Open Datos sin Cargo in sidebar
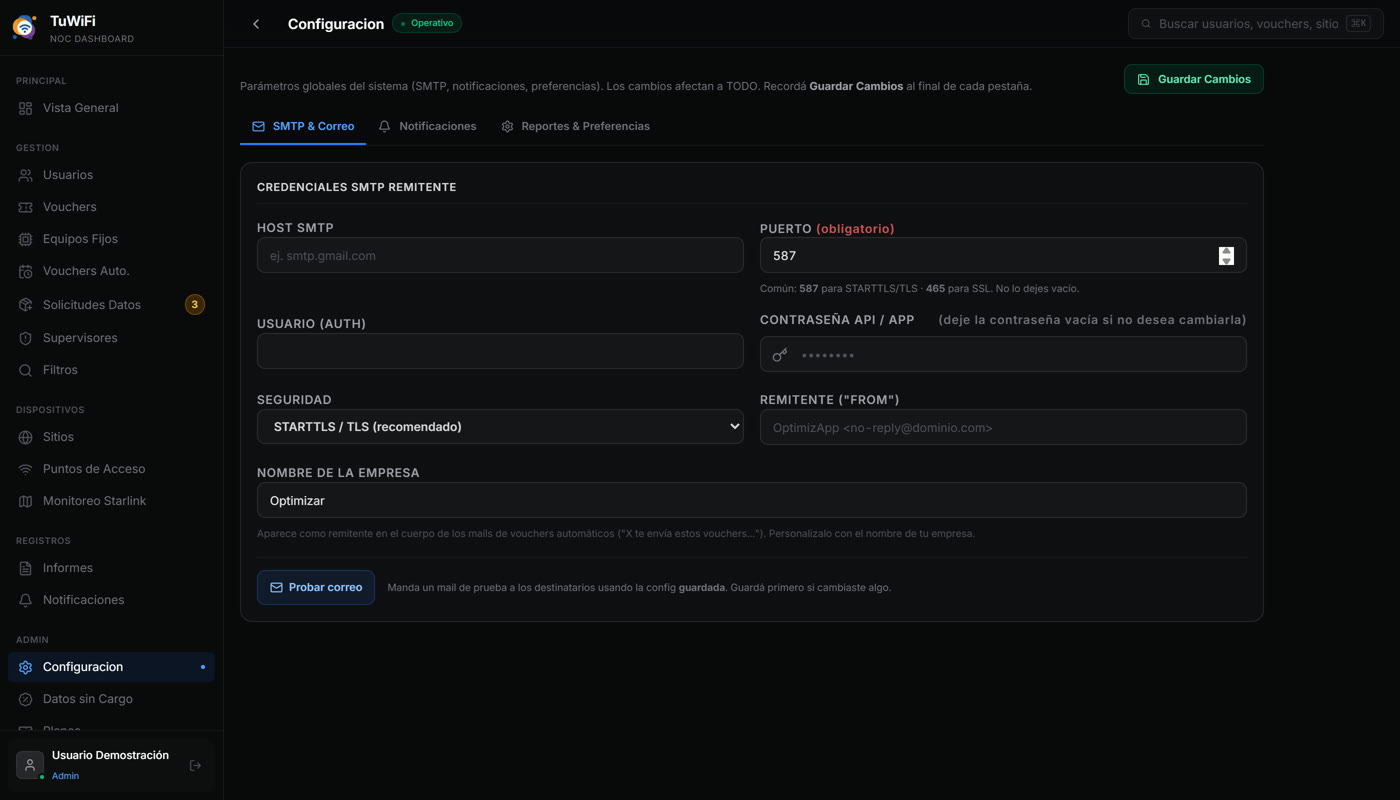Screen dimensions: 1400x800 (x=111, y=699)
